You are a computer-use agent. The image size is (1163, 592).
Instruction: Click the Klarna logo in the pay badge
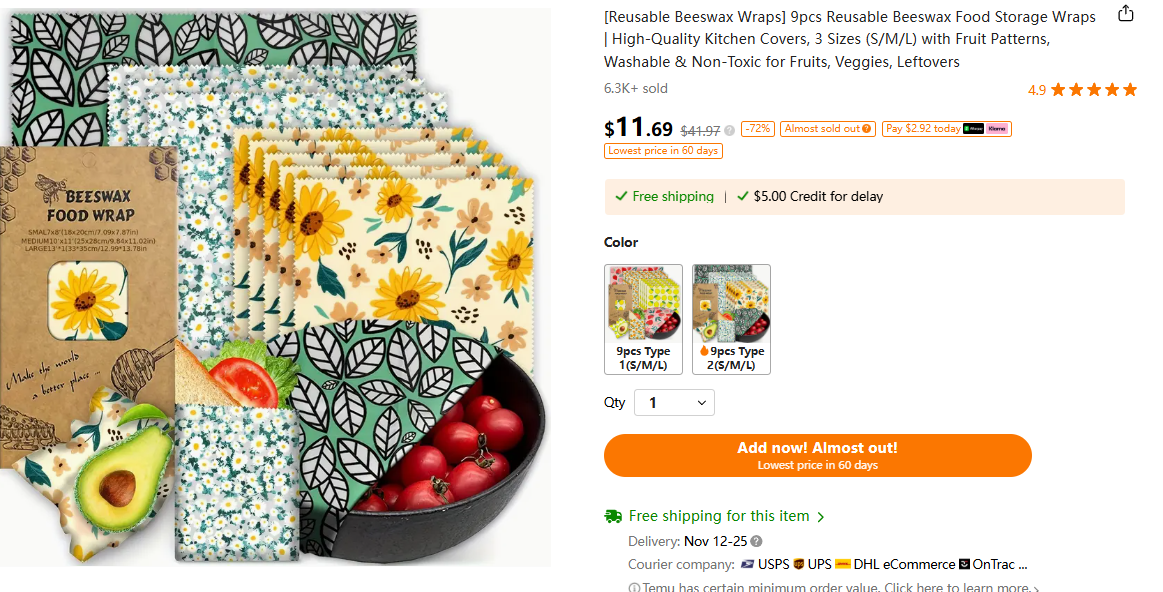[x=996, y=128]
